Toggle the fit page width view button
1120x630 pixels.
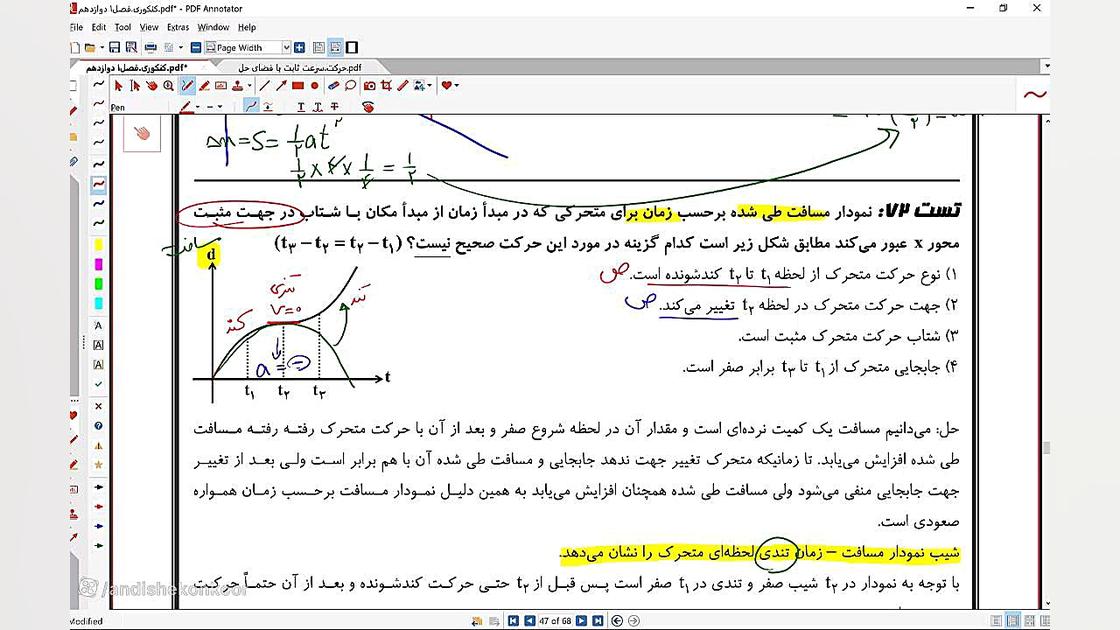point(336,47)
